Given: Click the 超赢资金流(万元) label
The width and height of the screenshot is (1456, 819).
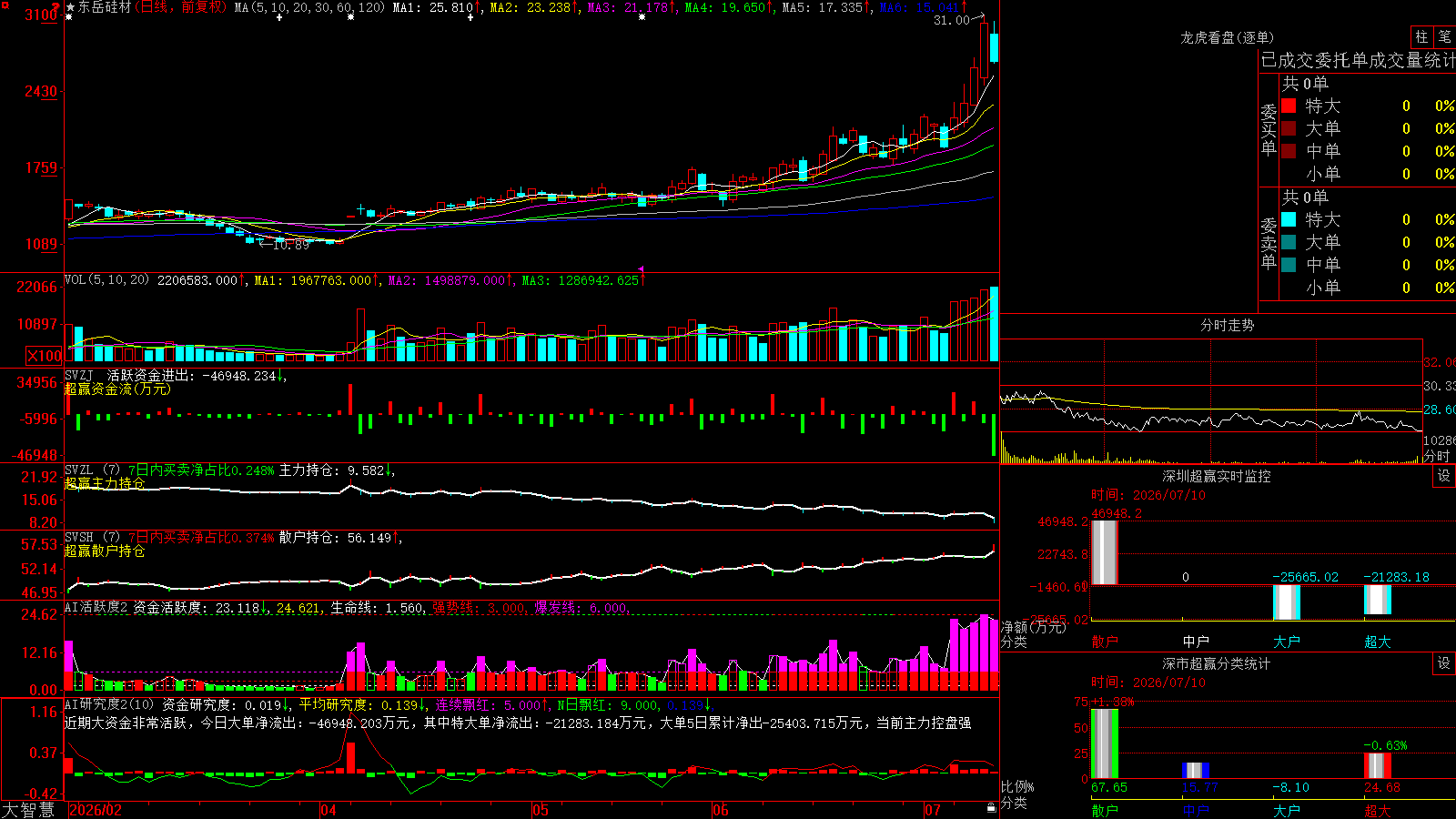Looking at the screenshot, I should coord(117,389).
